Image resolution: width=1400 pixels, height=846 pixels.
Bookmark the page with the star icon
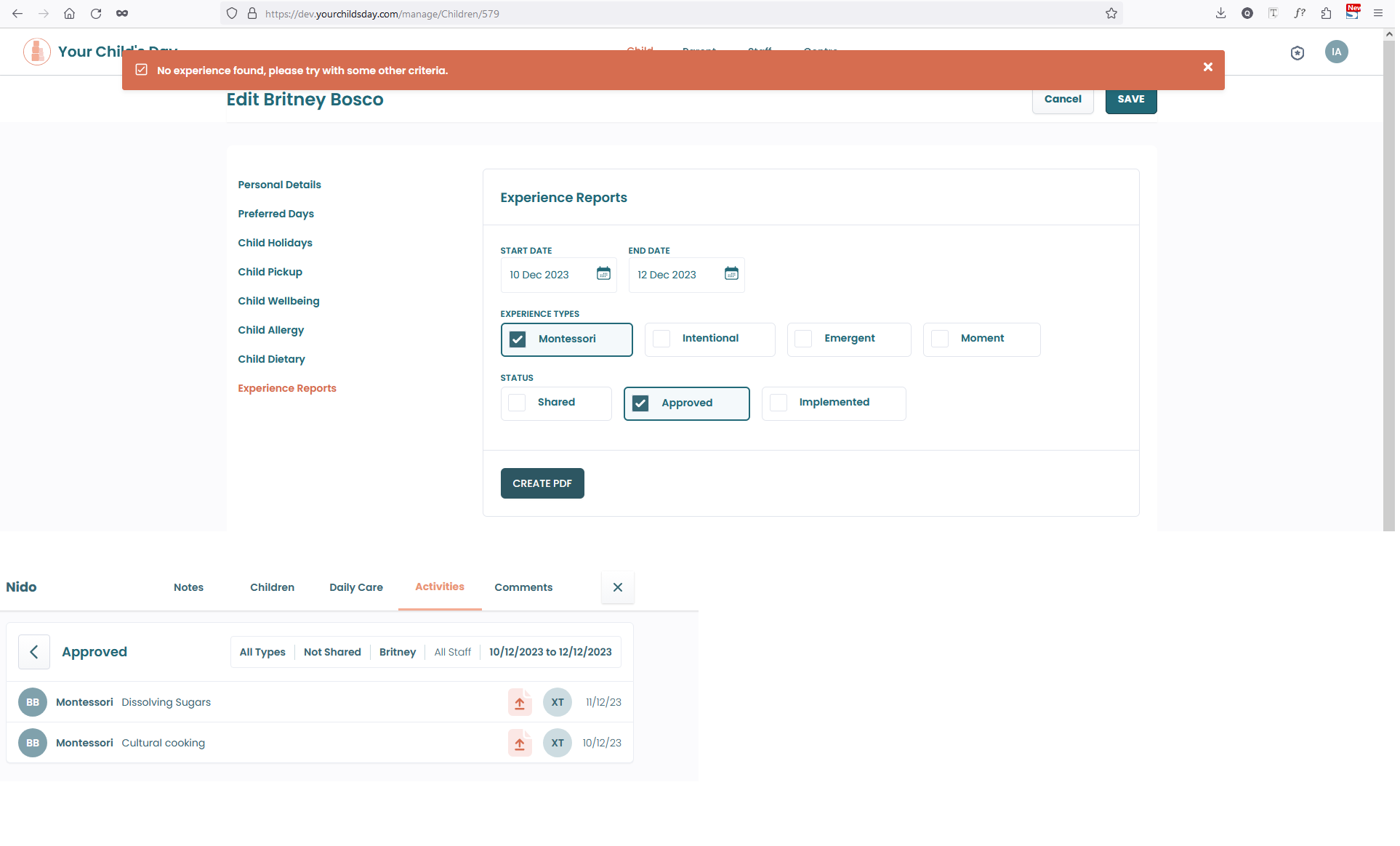tap(1111, 14)
